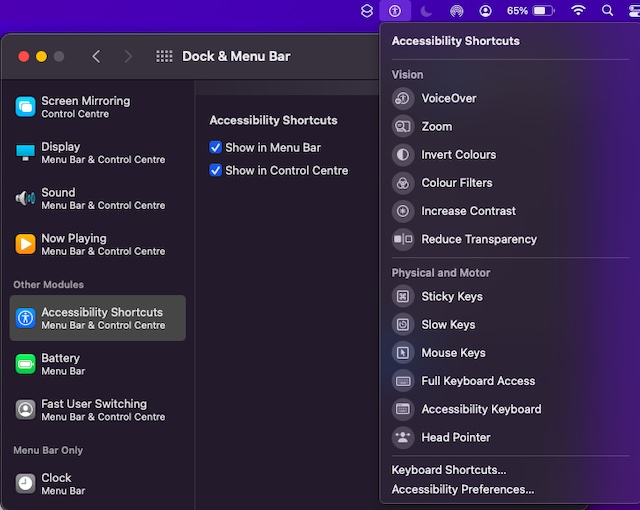
Task: Open the battery status menu
Action: [x=543, y=11]
